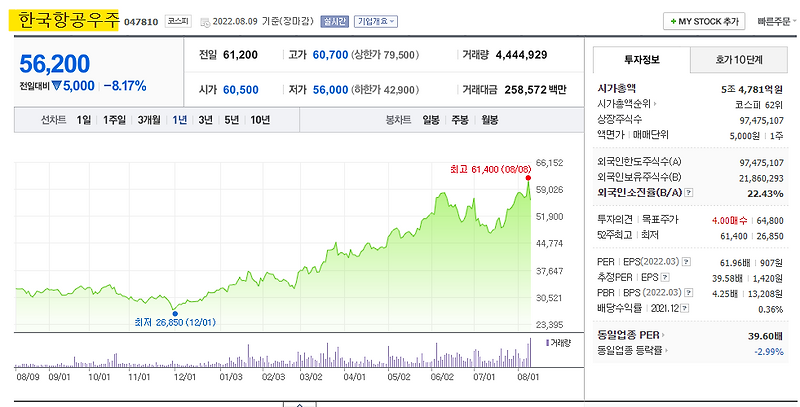Switch to the 호가10단계 tab
This screenshot has height=407, width=800.
(x=738, y=60)
